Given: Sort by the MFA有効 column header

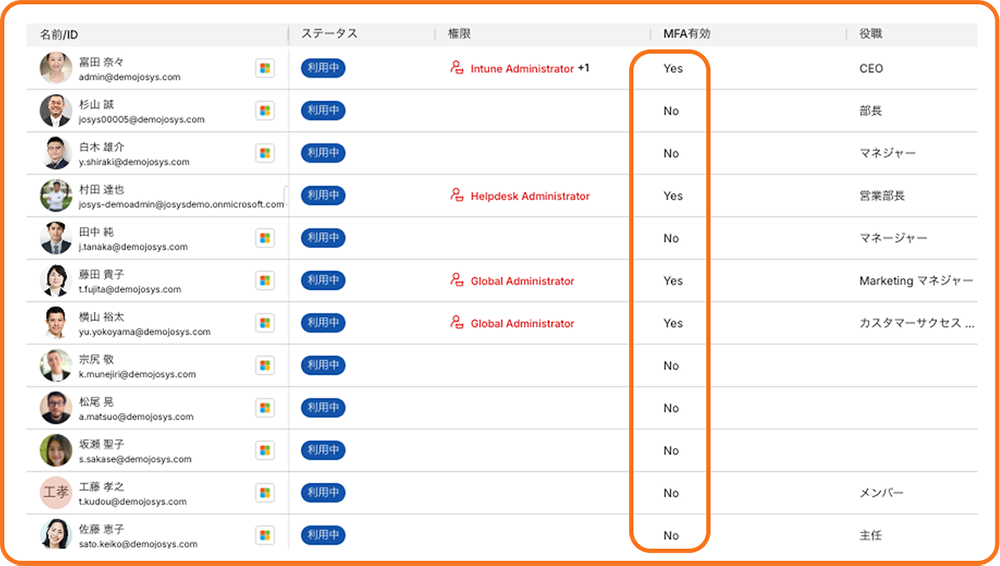Looking at the screenshot, I should [x=687, y=34].
